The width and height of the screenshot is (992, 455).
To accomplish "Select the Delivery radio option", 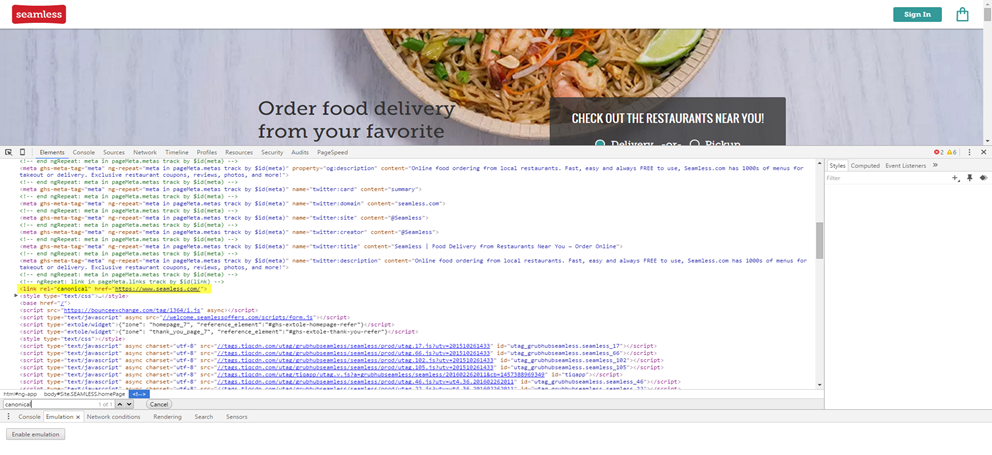I will click(600, 144).
